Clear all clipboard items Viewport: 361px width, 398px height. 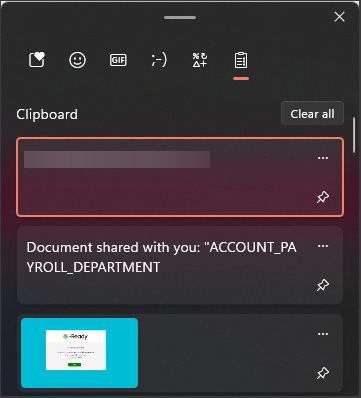[x=312, y=114]
